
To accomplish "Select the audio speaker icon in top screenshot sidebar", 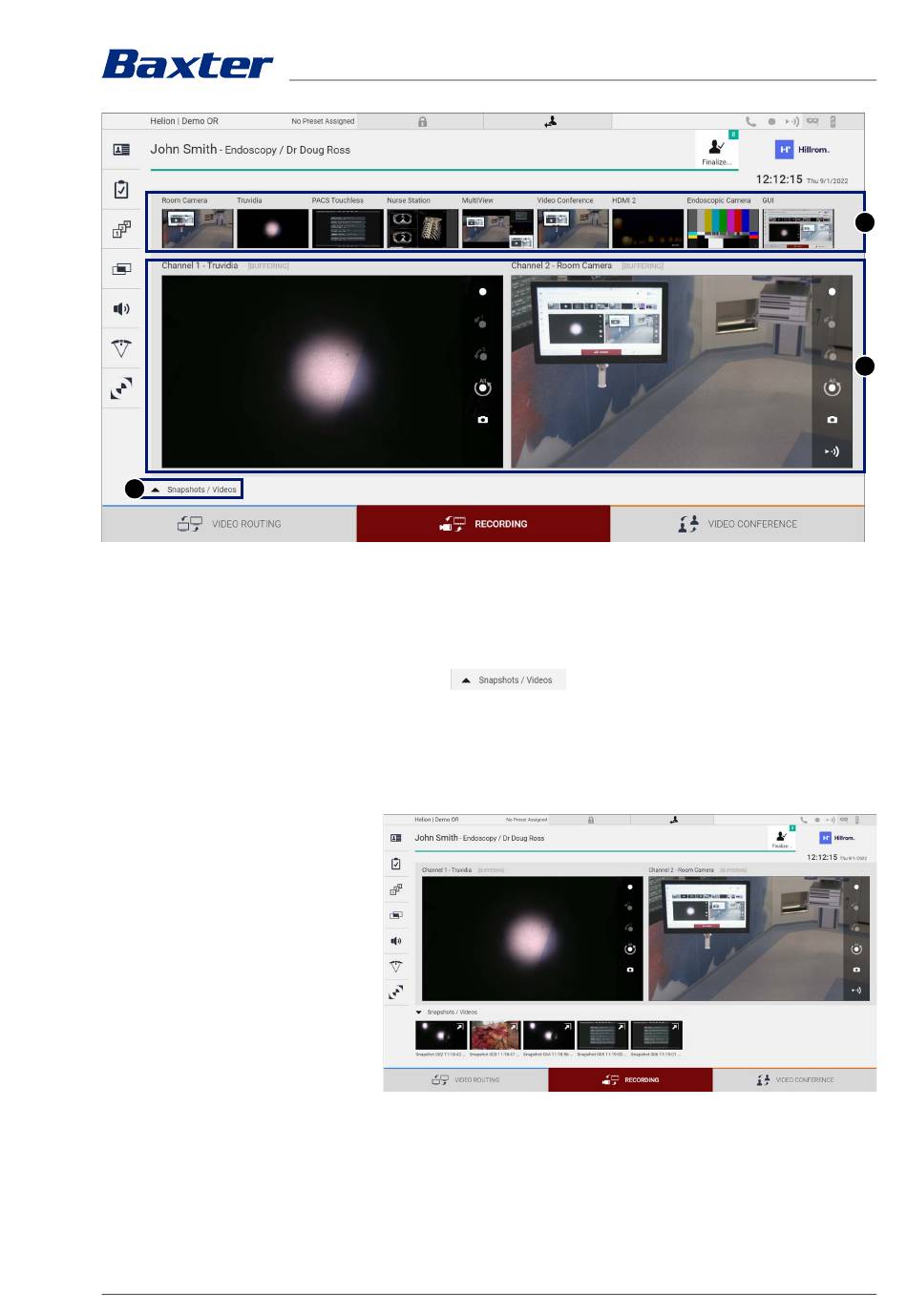I will pos(121,309).
